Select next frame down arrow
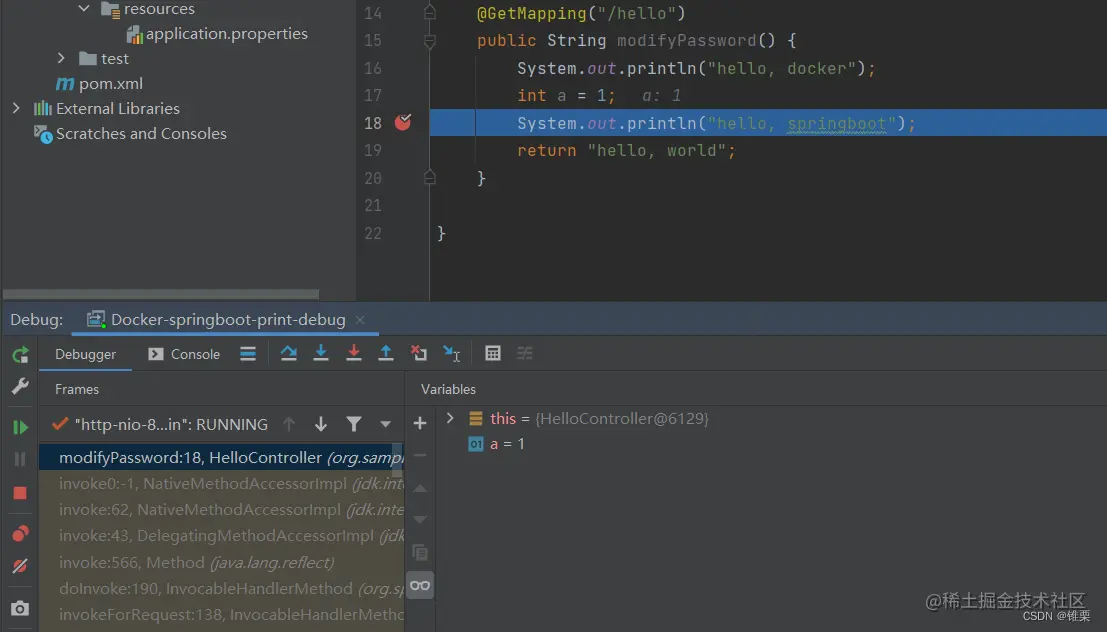Viewport: 1107px width, 632px height. tap(321, 424)
